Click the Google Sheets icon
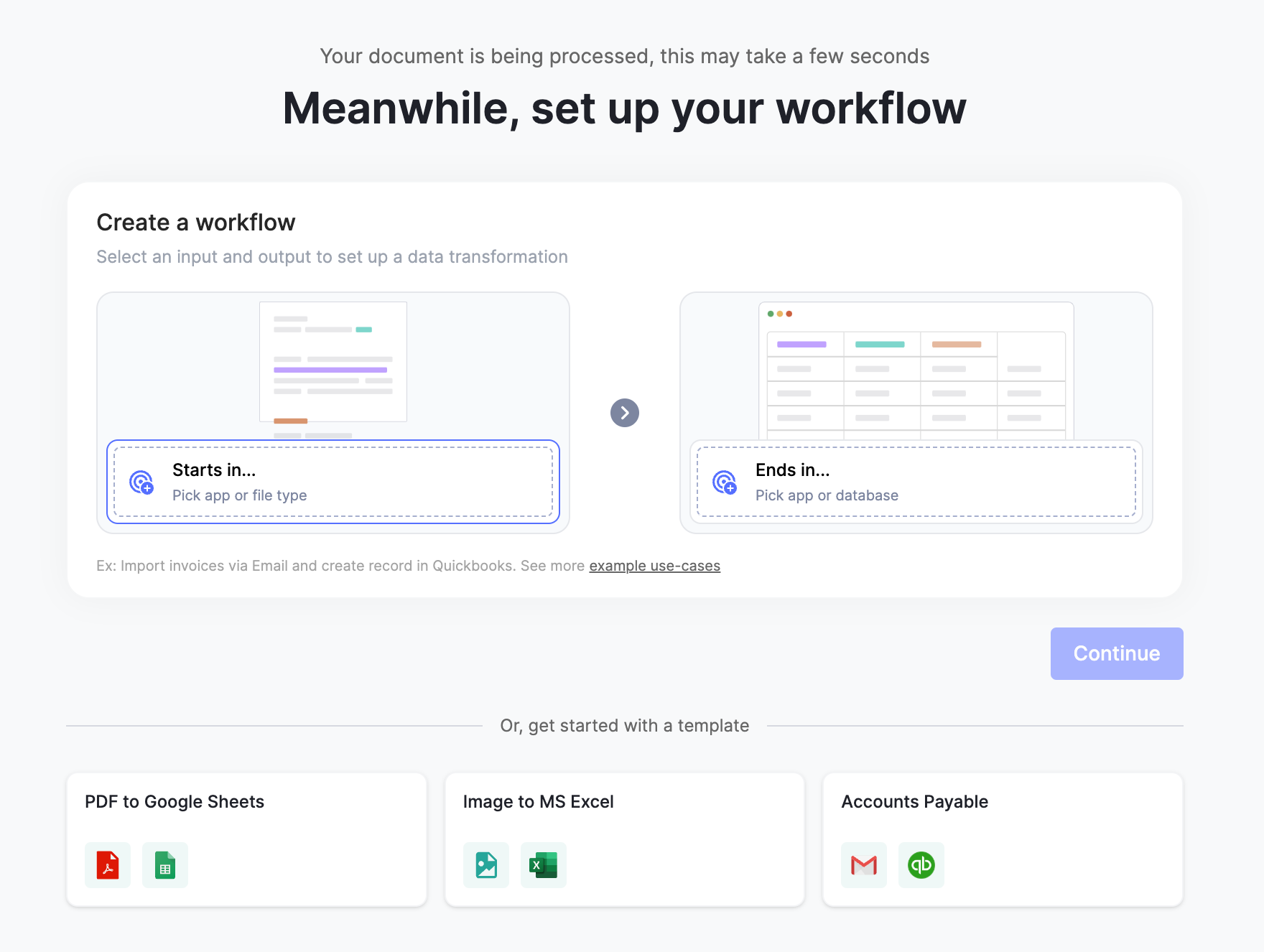1264x952 pixels. 165,865
